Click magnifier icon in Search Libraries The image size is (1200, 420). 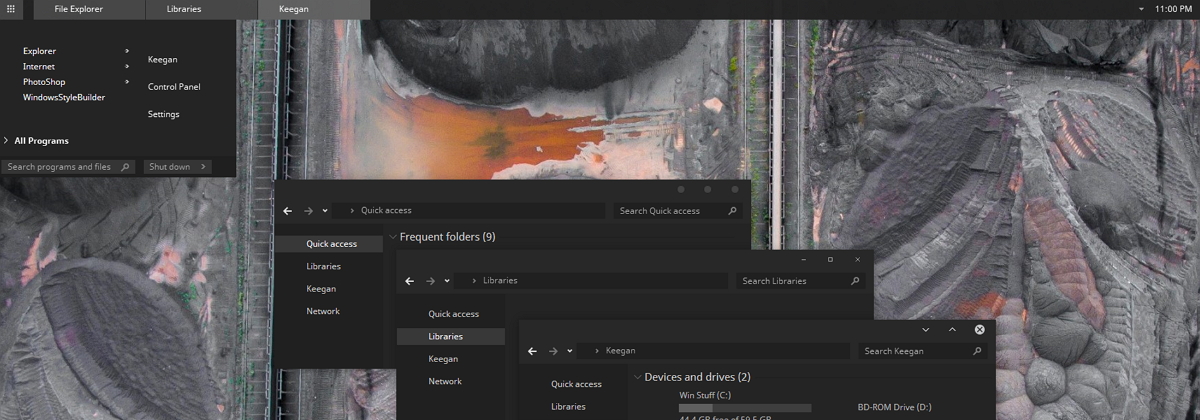pos(855,281)
